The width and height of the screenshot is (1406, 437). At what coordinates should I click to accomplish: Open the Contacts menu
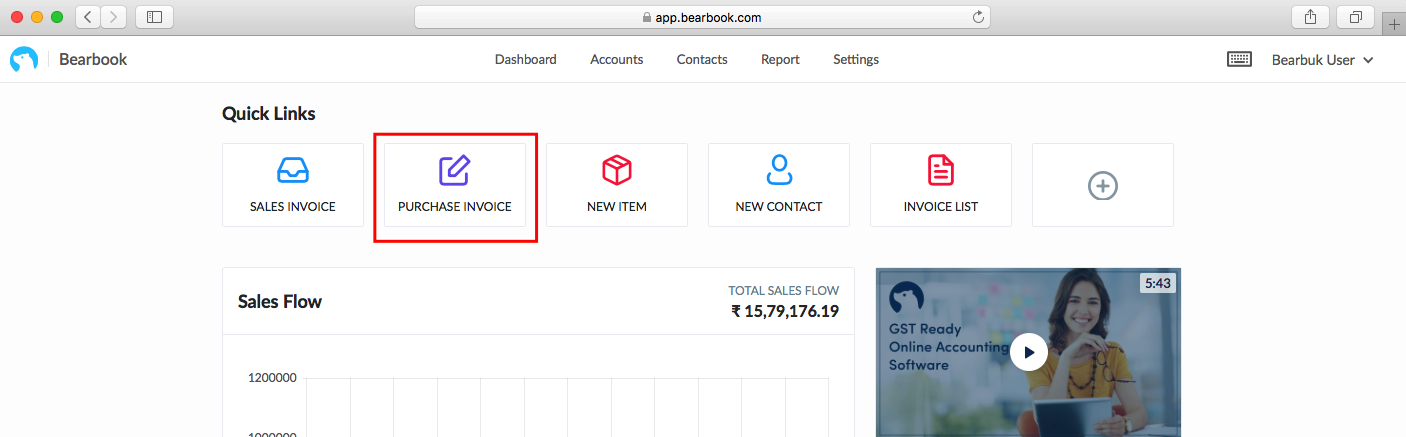point(702,60)
